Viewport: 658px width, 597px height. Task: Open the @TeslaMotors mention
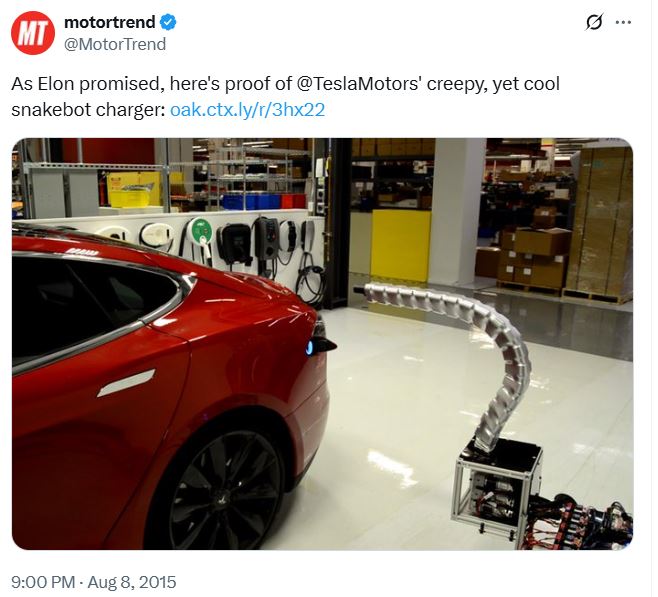[360, 83]
